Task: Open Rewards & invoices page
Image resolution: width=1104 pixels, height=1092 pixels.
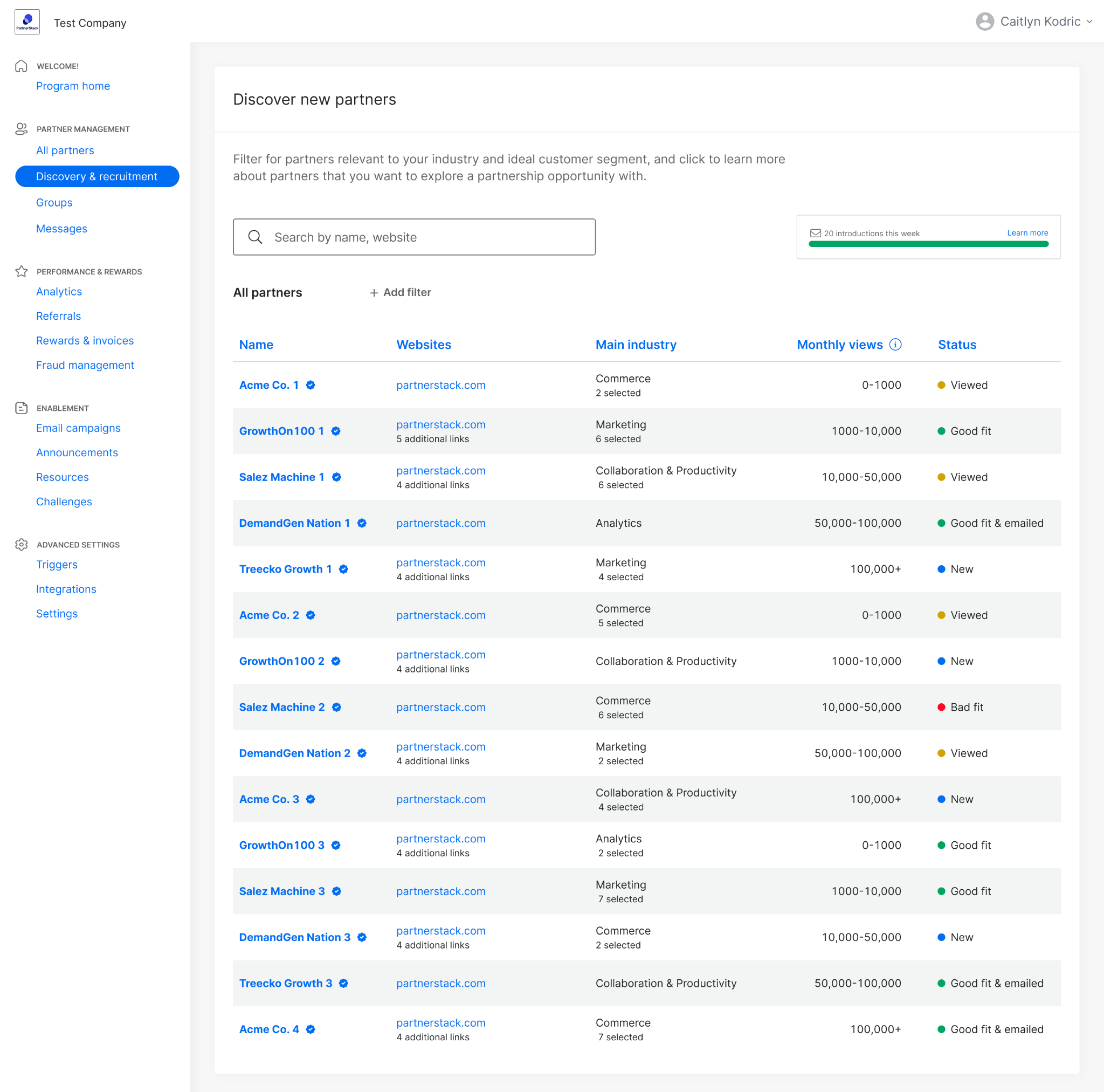Action: [85, 341]
